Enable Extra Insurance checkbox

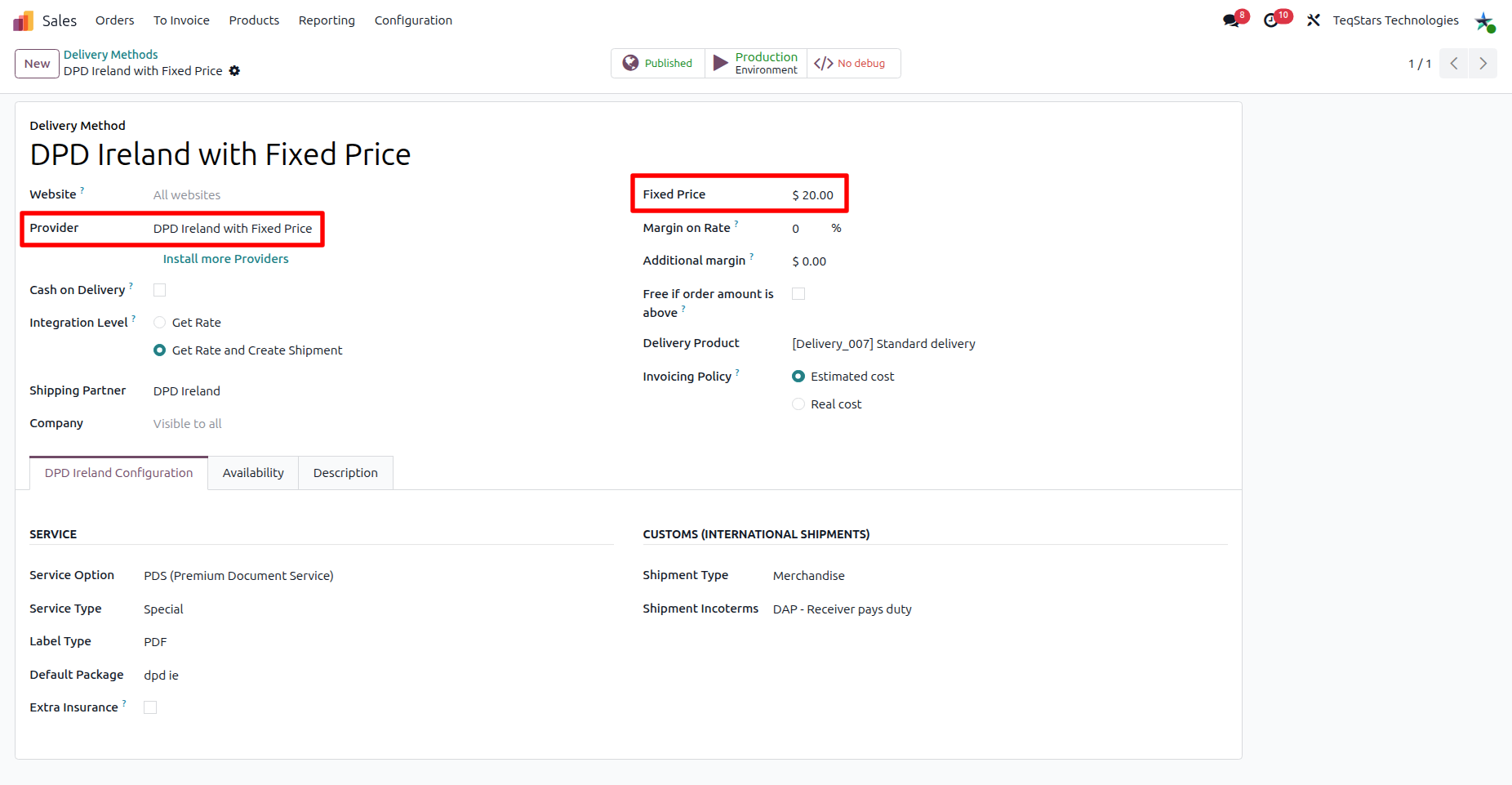(150, 707)
